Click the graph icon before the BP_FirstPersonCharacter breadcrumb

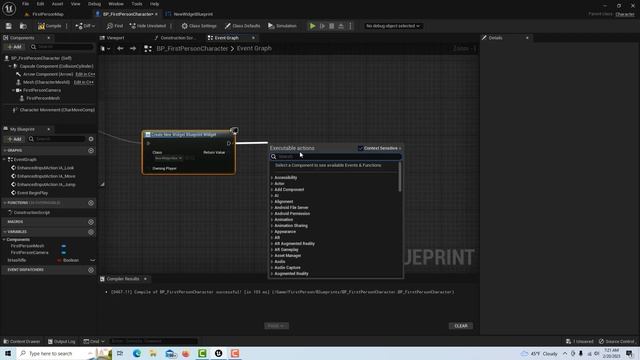(148, 49)
